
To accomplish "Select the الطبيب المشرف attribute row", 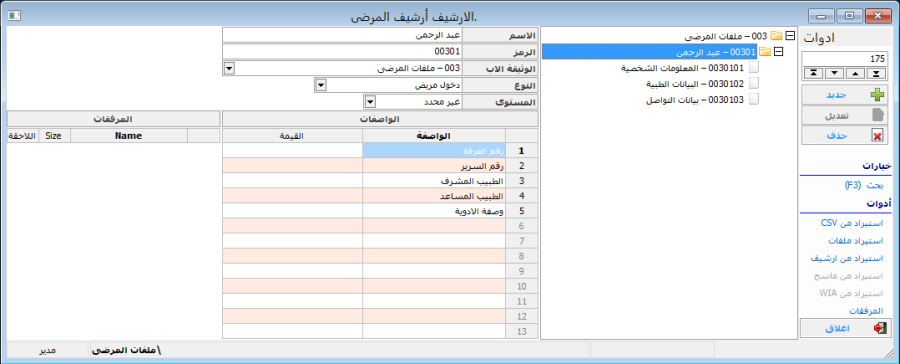I will [380, 181].
